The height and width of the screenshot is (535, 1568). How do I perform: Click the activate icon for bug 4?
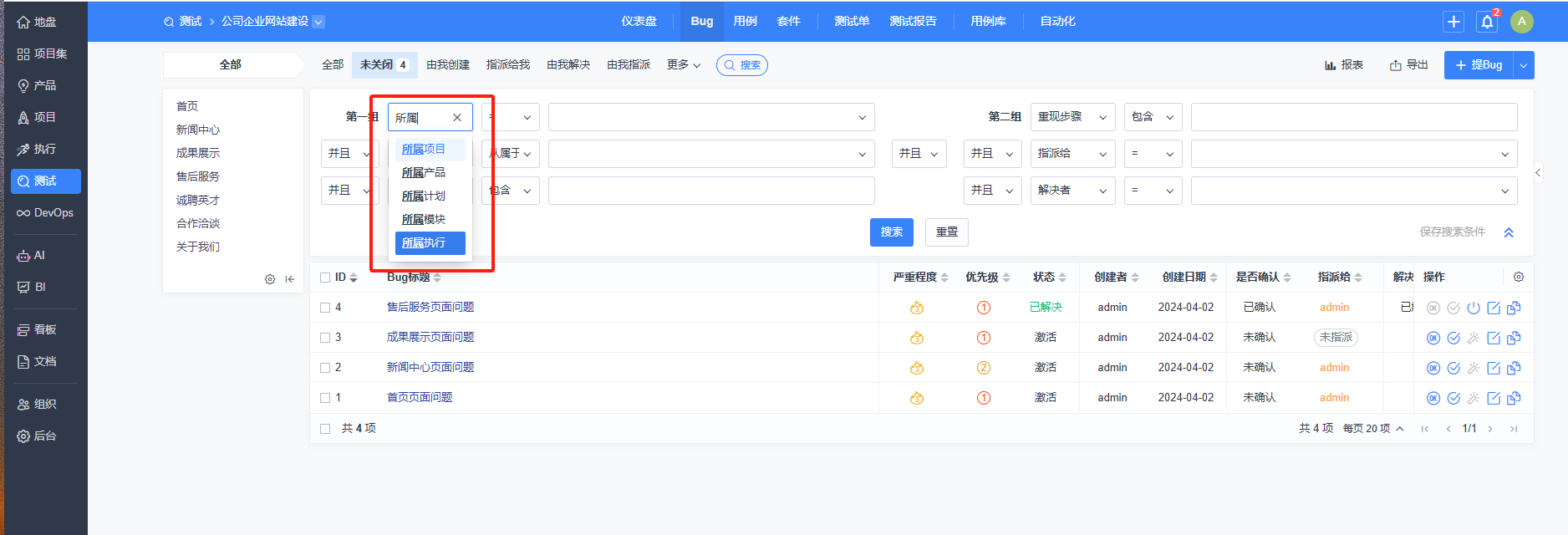point(1474,308)
